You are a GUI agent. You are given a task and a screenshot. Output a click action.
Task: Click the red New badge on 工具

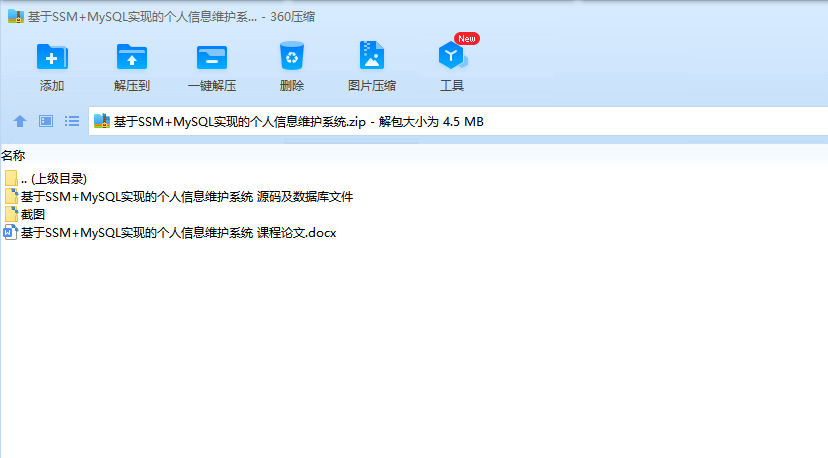[x=467, y=39]
